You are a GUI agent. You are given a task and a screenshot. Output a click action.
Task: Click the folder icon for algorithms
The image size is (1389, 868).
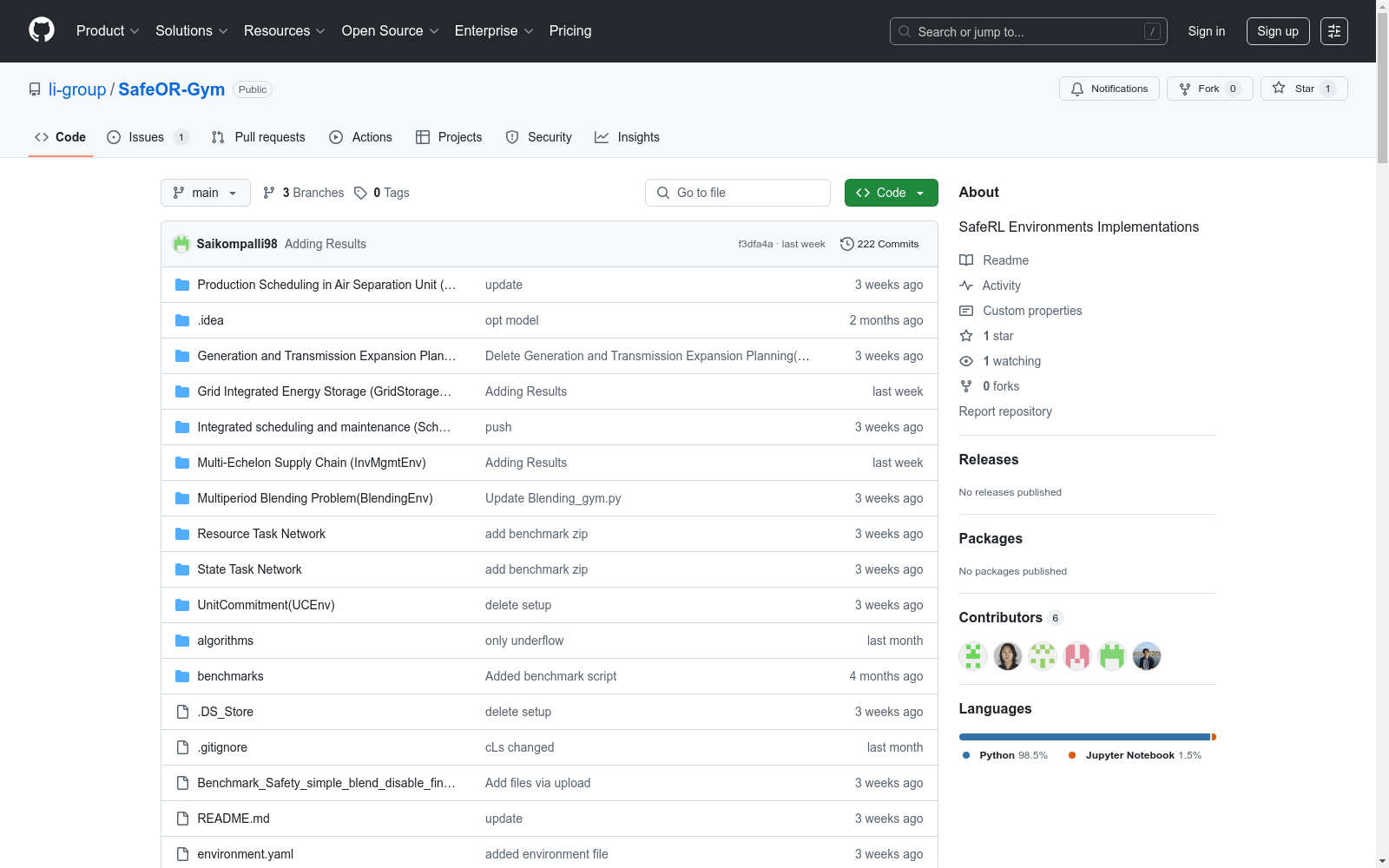(182, 641)
